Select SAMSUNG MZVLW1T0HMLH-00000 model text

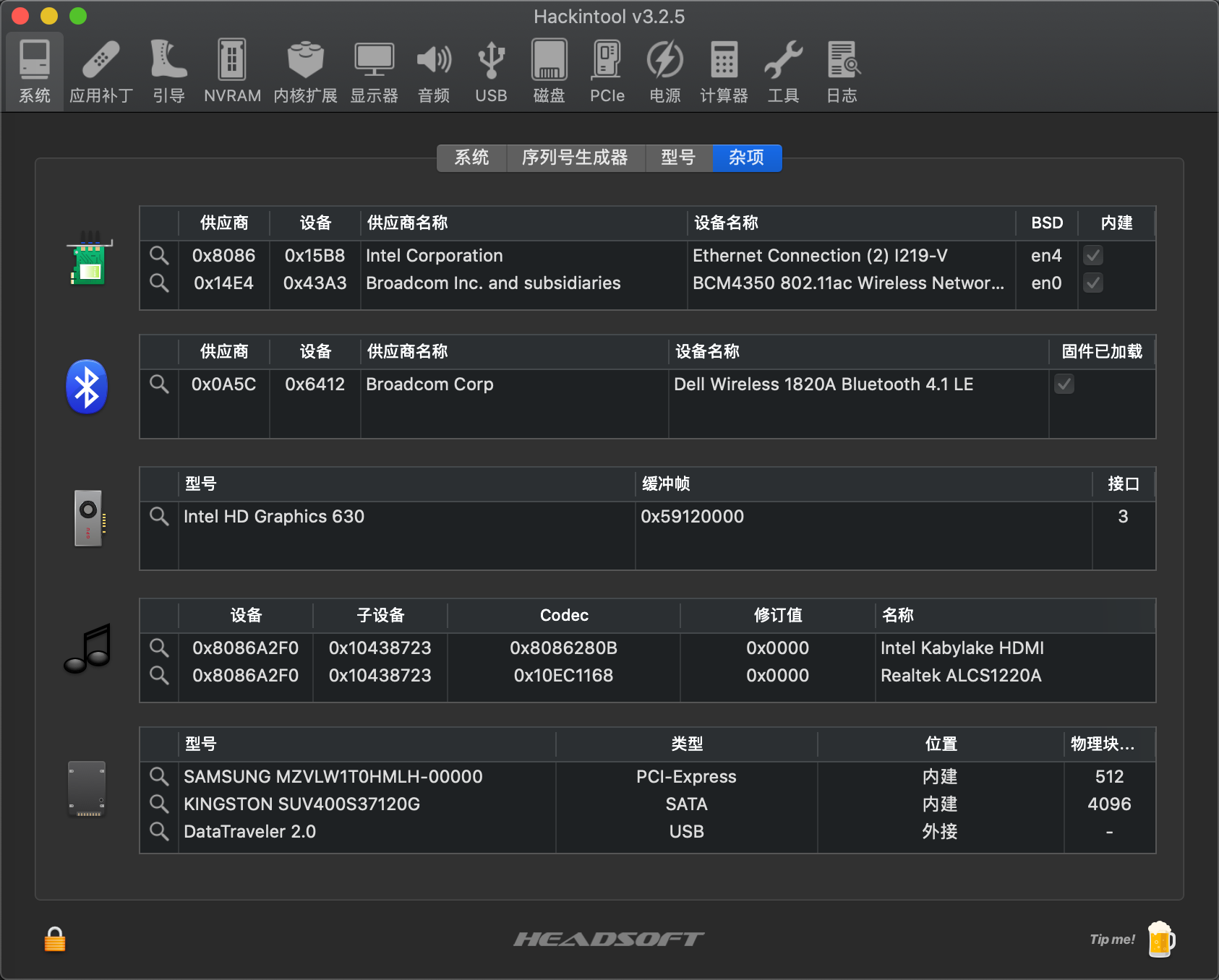tap(333, 776)
